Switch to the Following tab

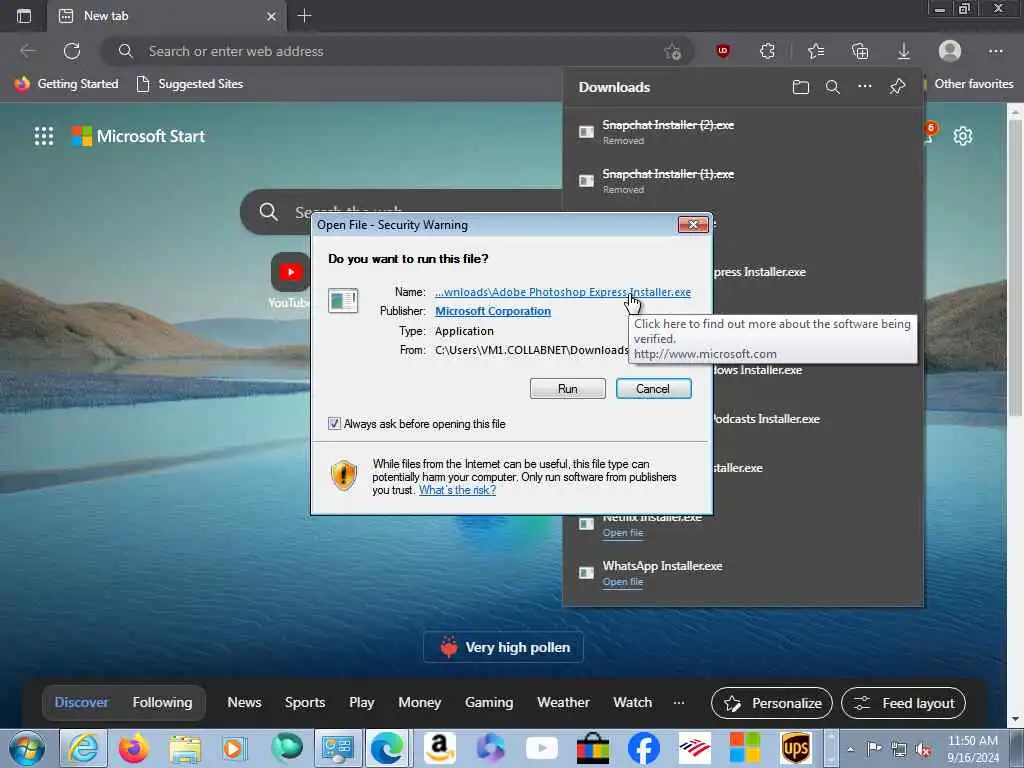163,703
